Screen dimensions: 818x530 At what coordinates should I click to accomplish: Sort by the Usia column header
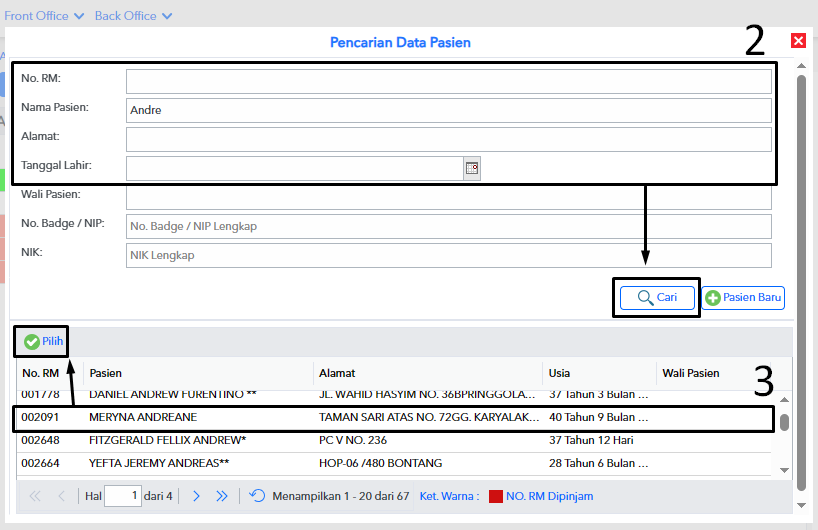click(x=597, y=373)
